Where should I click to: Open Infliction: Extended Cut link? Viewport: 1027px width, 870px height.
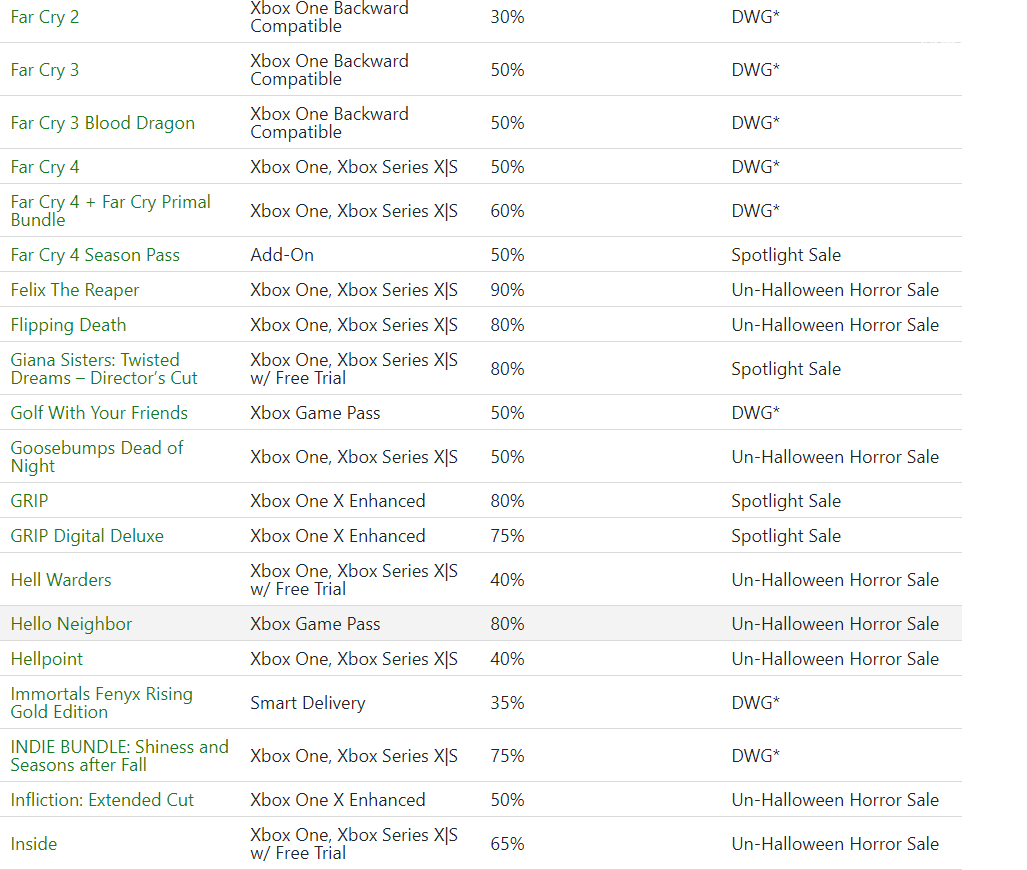pos(102,800)
